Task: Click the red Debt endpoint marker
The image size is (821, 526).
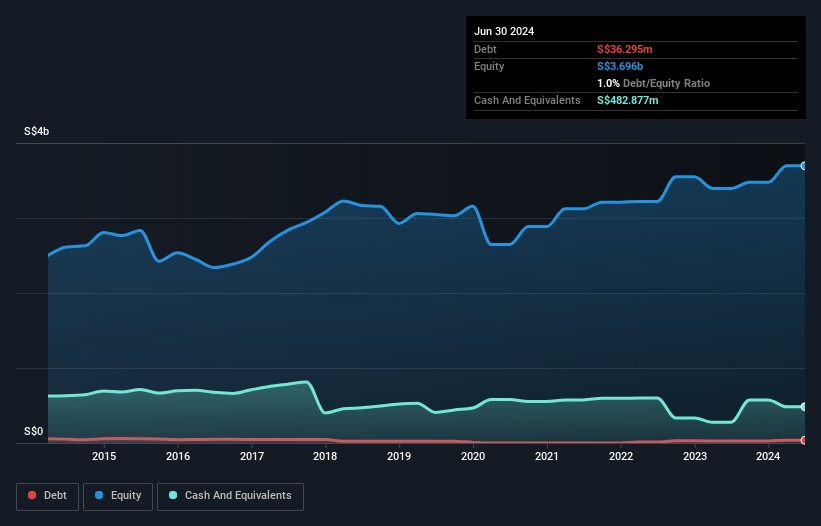Action: 804,440
